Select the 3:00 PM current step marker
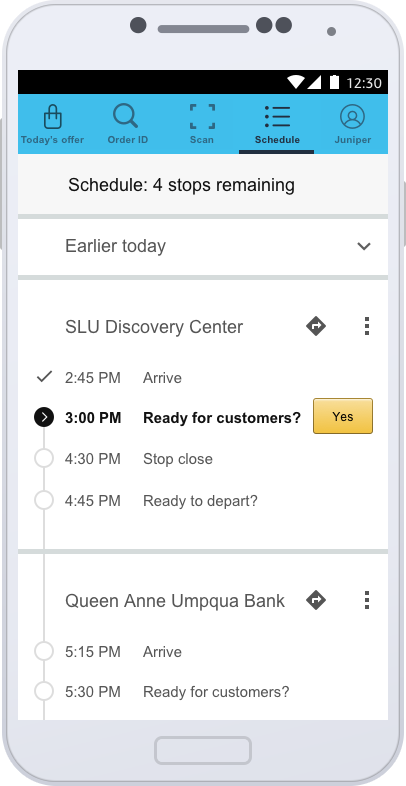The height and width of the screenshot is (786, 406). click(x=44, y=417)
